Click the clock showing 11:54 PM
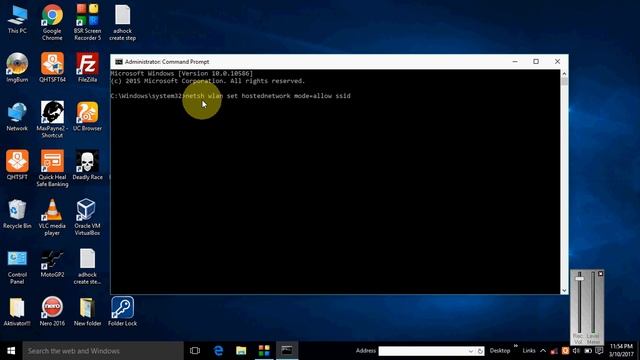Viewport: 640px width, 360px height. coord(621,351)
